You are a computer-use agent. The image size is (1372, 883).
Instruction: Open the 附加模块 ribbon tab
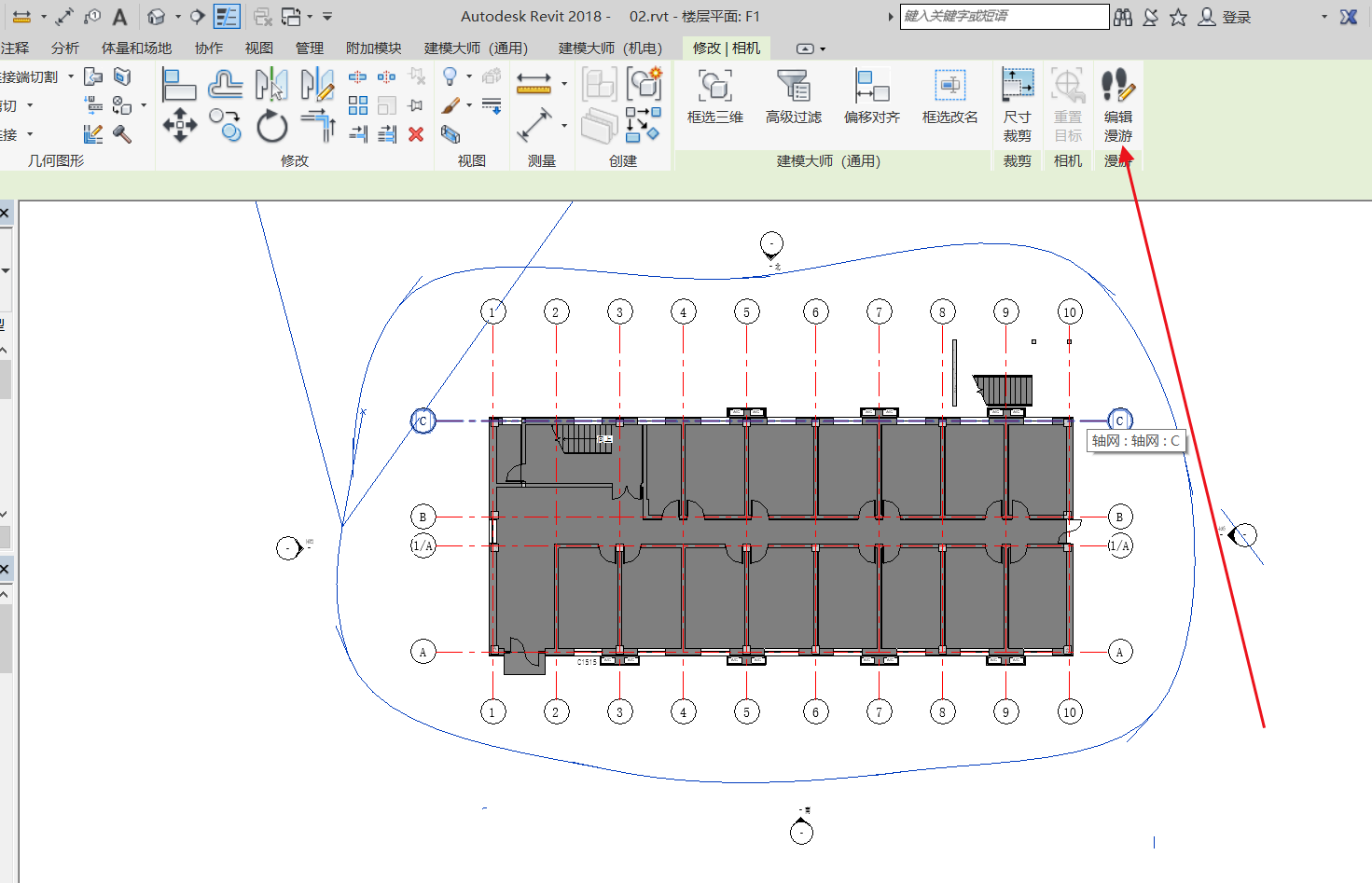coord(373,48)
